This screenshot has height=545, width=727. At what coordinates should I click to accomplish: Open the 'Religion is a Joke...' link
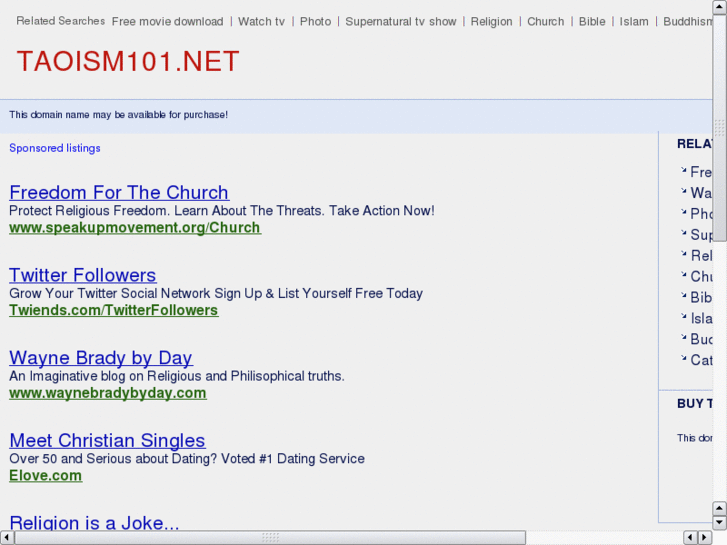click(94, 523)
